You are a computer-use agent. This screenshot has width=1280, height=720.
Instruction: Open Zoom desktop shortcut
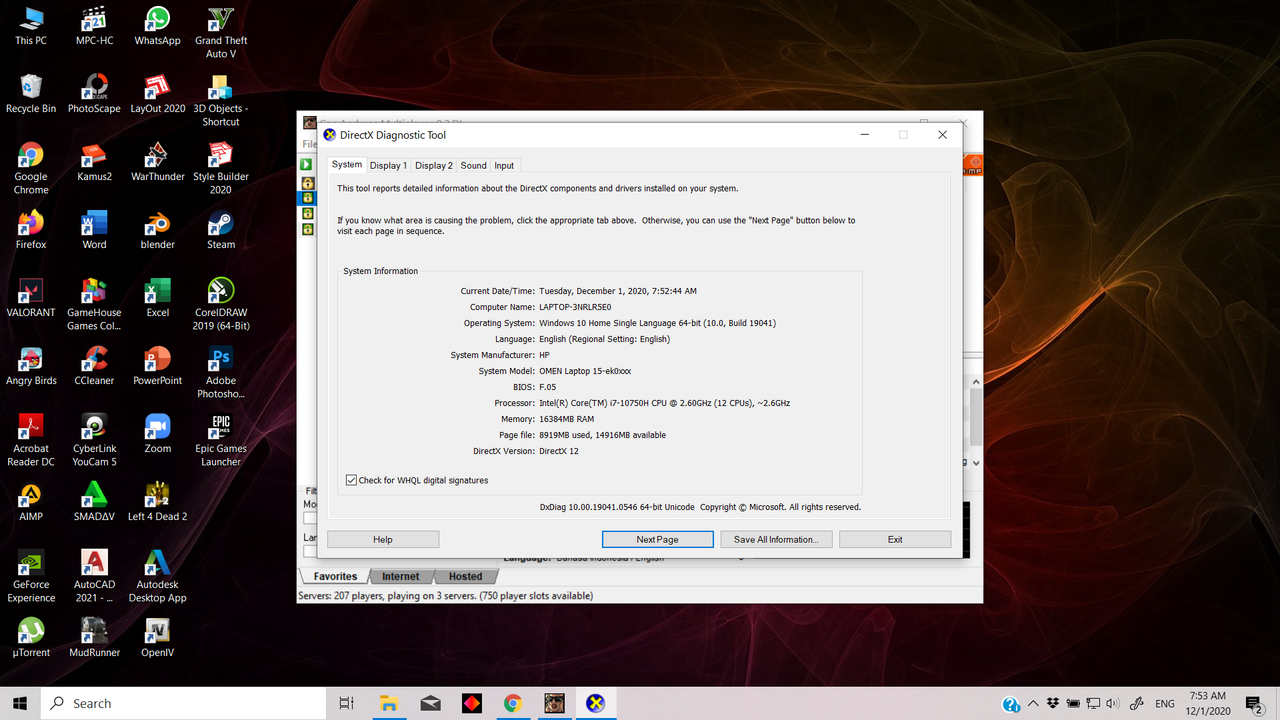157,434
